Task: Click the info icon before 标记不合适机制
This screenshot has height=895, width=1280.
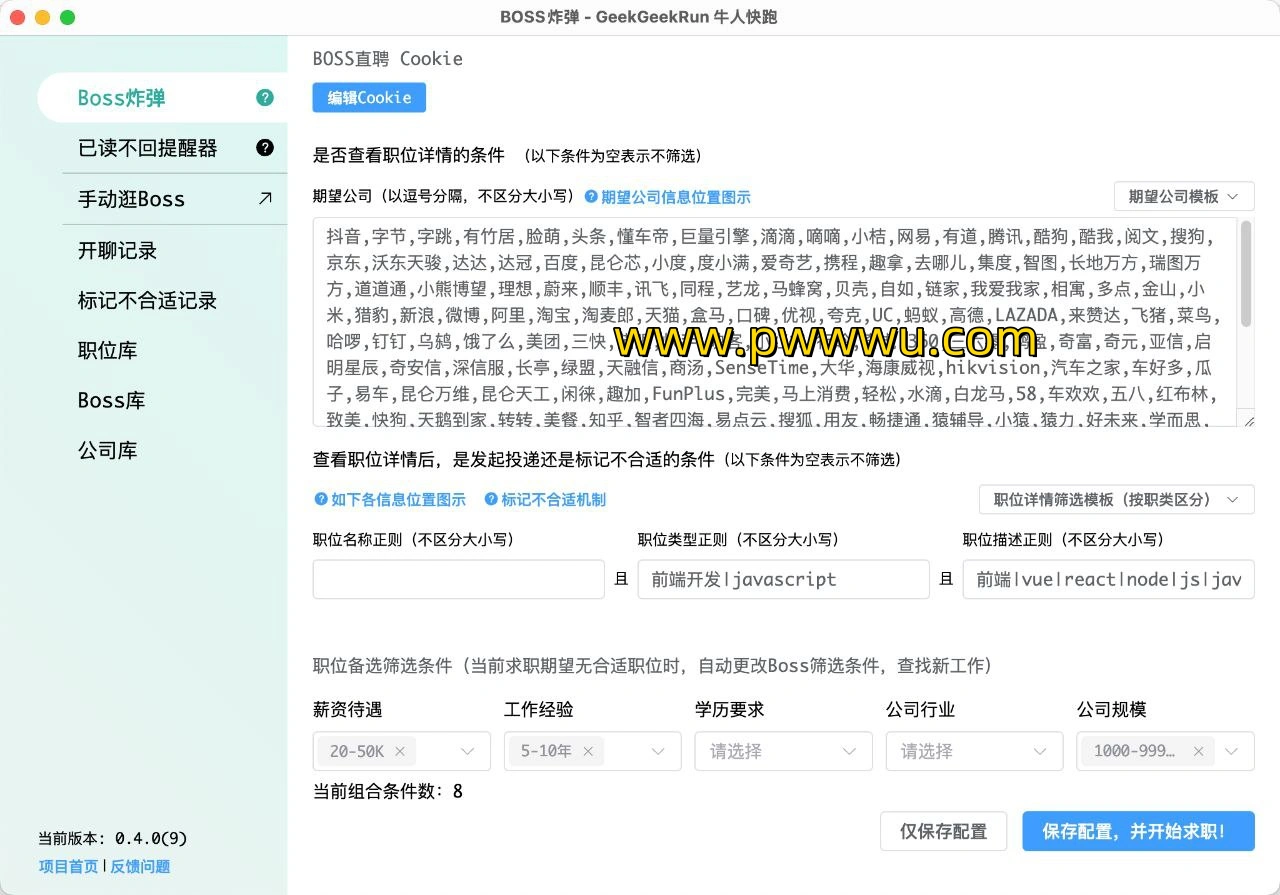Action: tap(491, 499)
